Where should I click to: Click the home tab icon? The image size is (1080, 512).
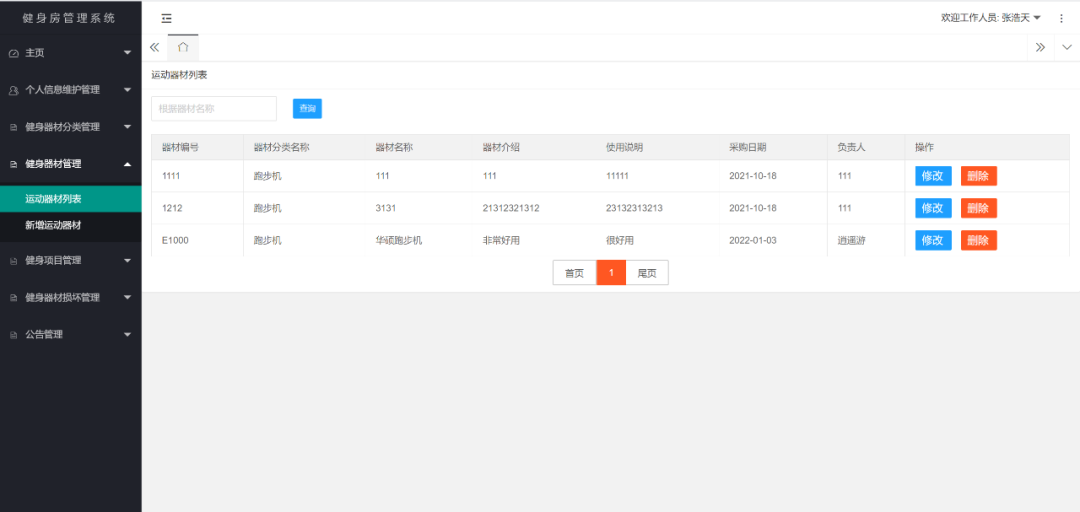pos(182,47)
